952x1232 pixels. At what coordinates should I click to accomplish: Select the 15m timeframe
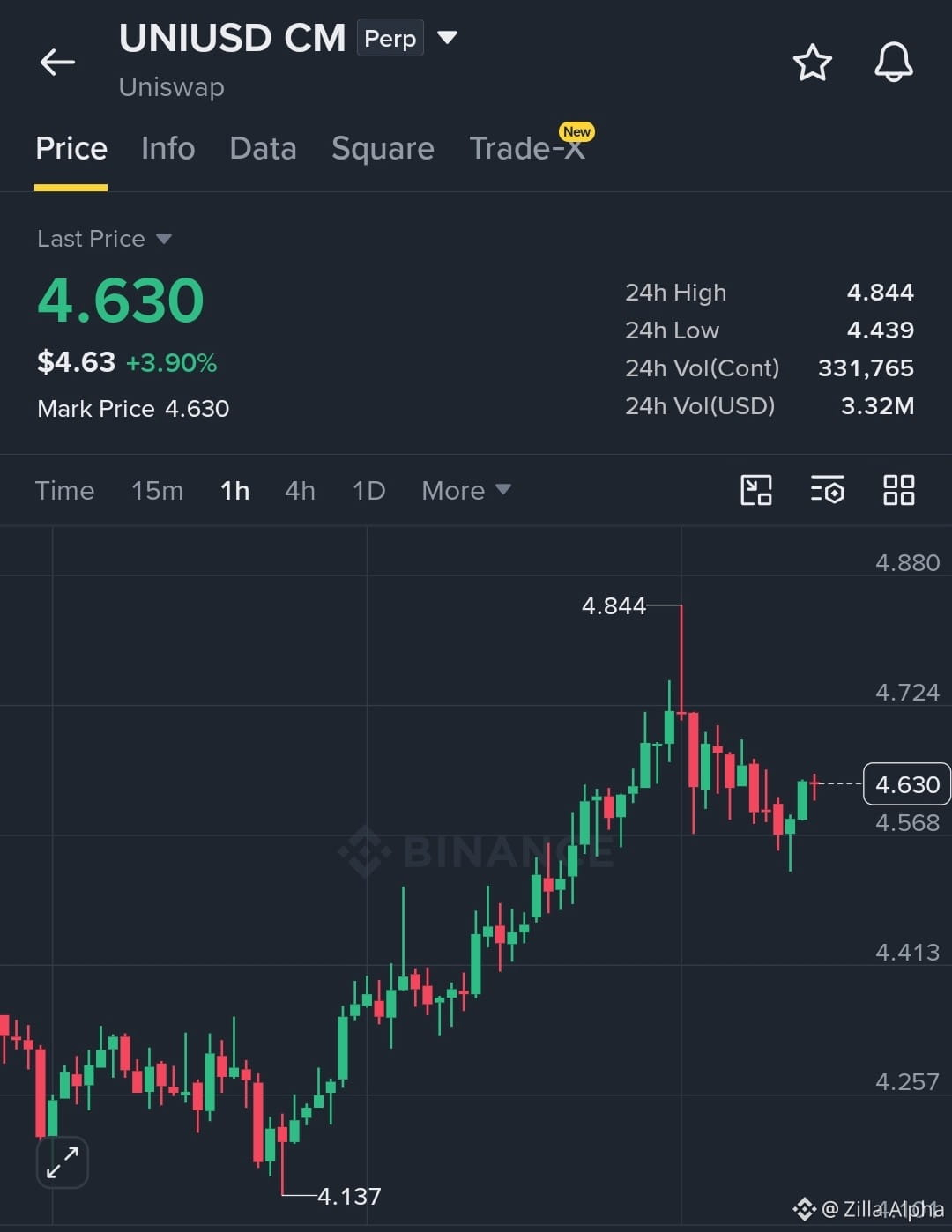point(157,490)
